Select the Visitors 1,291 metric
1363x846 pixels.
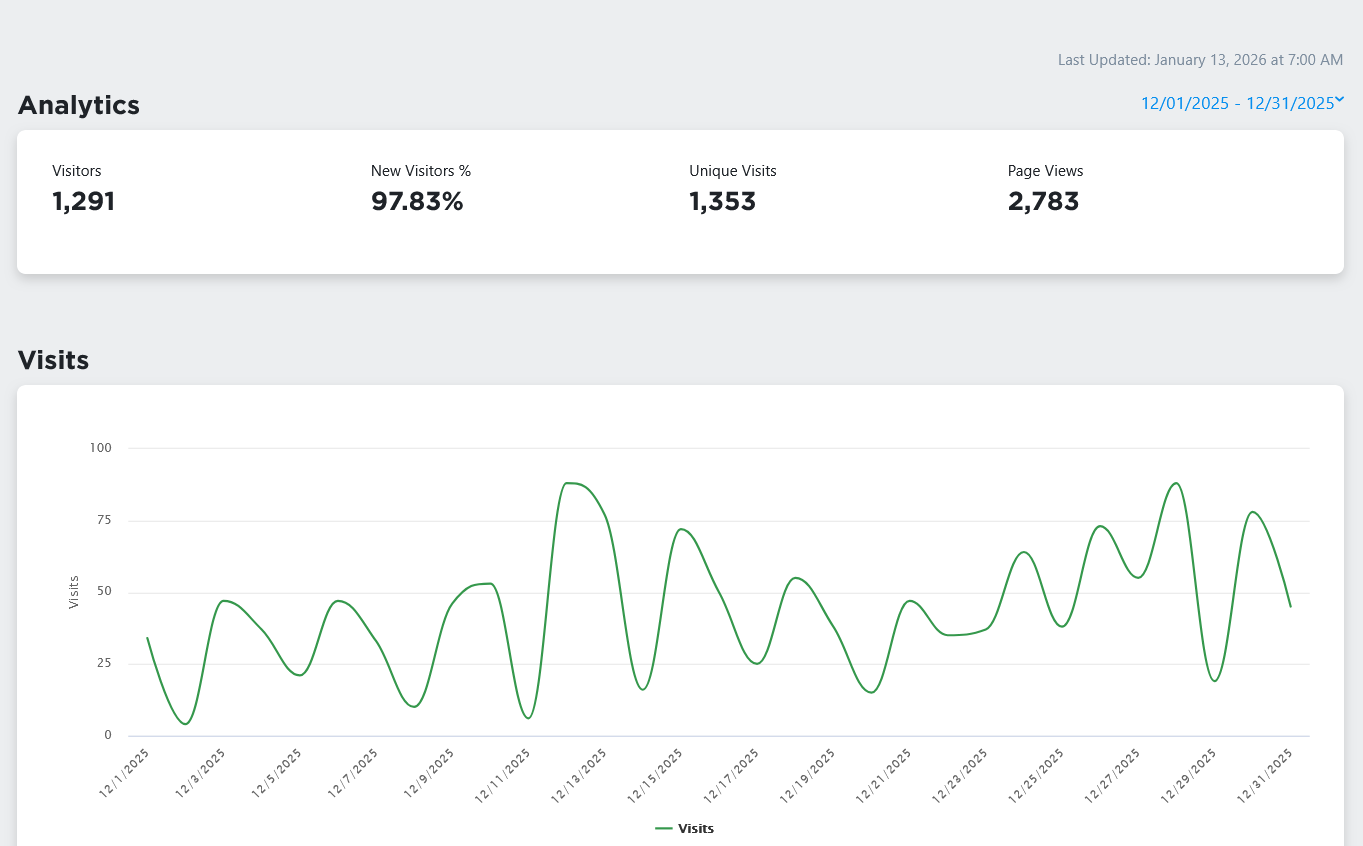84,201
